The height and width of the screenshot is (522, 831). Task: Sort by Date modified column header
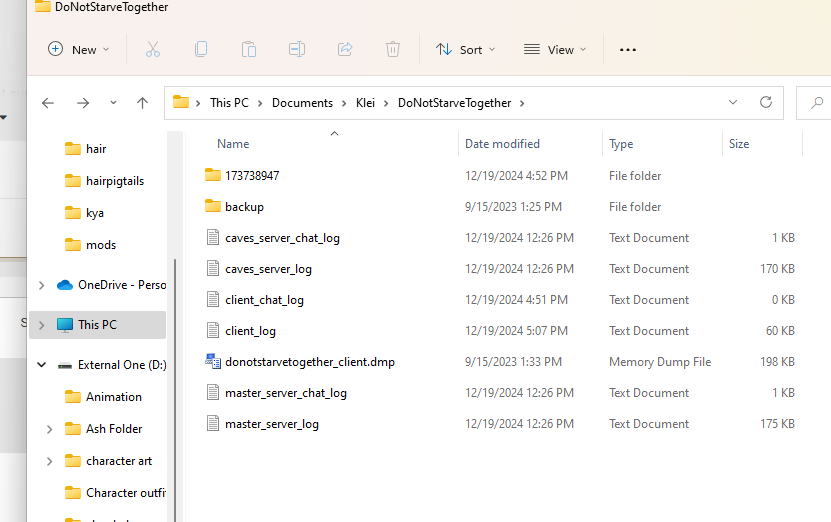pos(502,144)
